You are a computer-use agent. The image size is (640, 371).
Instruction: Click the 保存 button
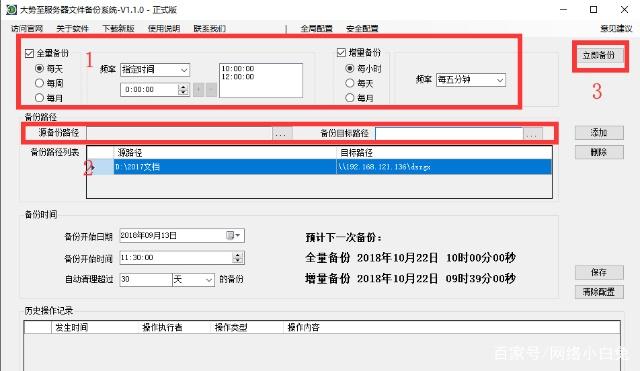pos(599,272)
